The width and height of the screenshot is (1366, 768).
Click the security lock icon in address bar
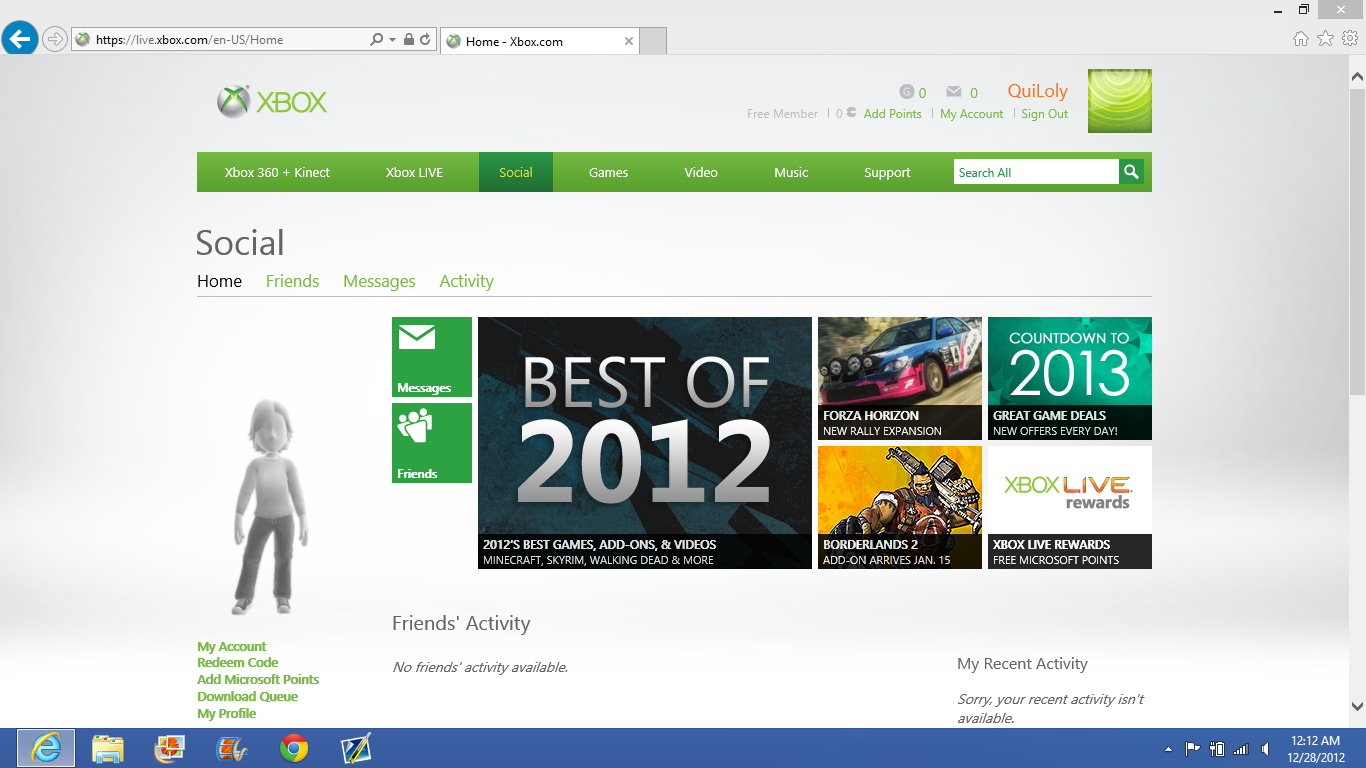click(x=408, y=40)
